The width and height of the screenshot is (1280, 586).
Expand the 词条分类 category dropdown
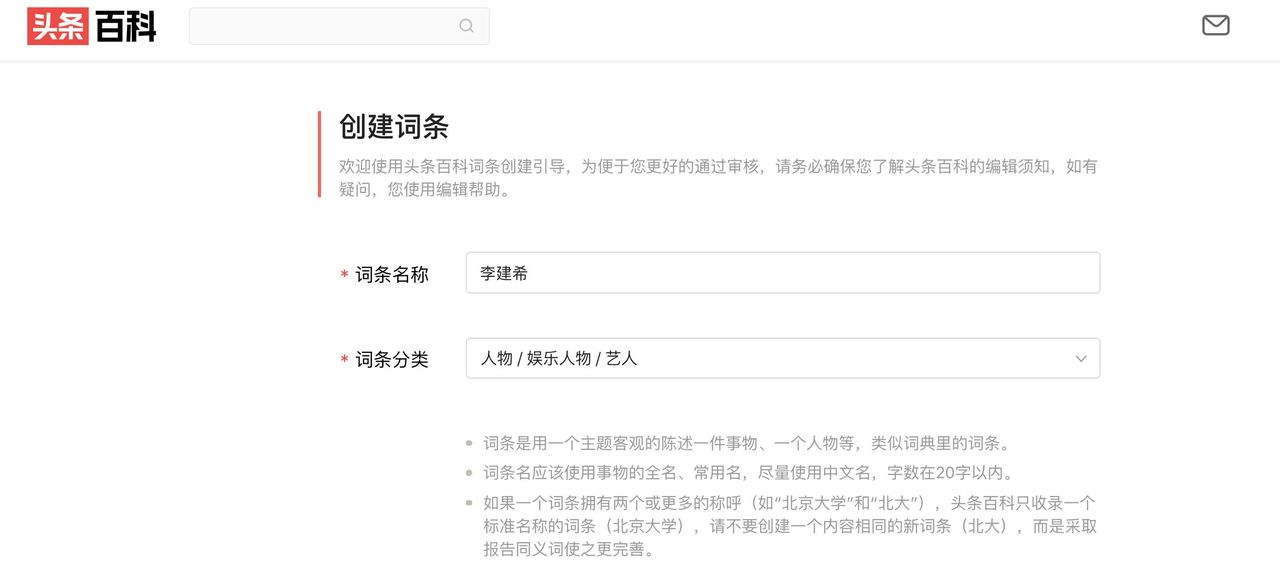783,357
